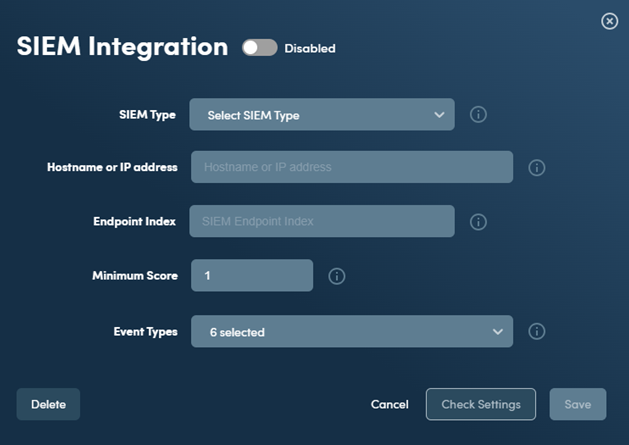Open the Minimum Score info tooltip icon
Image resolution: width=629 pixels, height=445 pixels.
[x=337, y=276]
